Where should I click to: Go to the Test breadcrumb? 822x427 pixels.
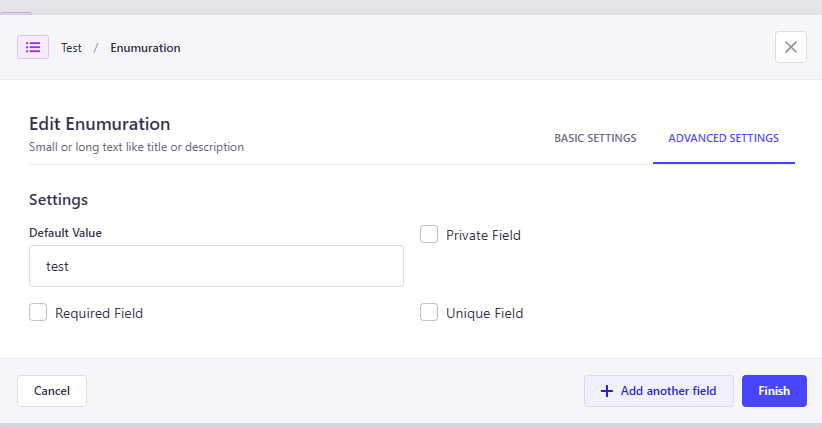pos(71,48)
